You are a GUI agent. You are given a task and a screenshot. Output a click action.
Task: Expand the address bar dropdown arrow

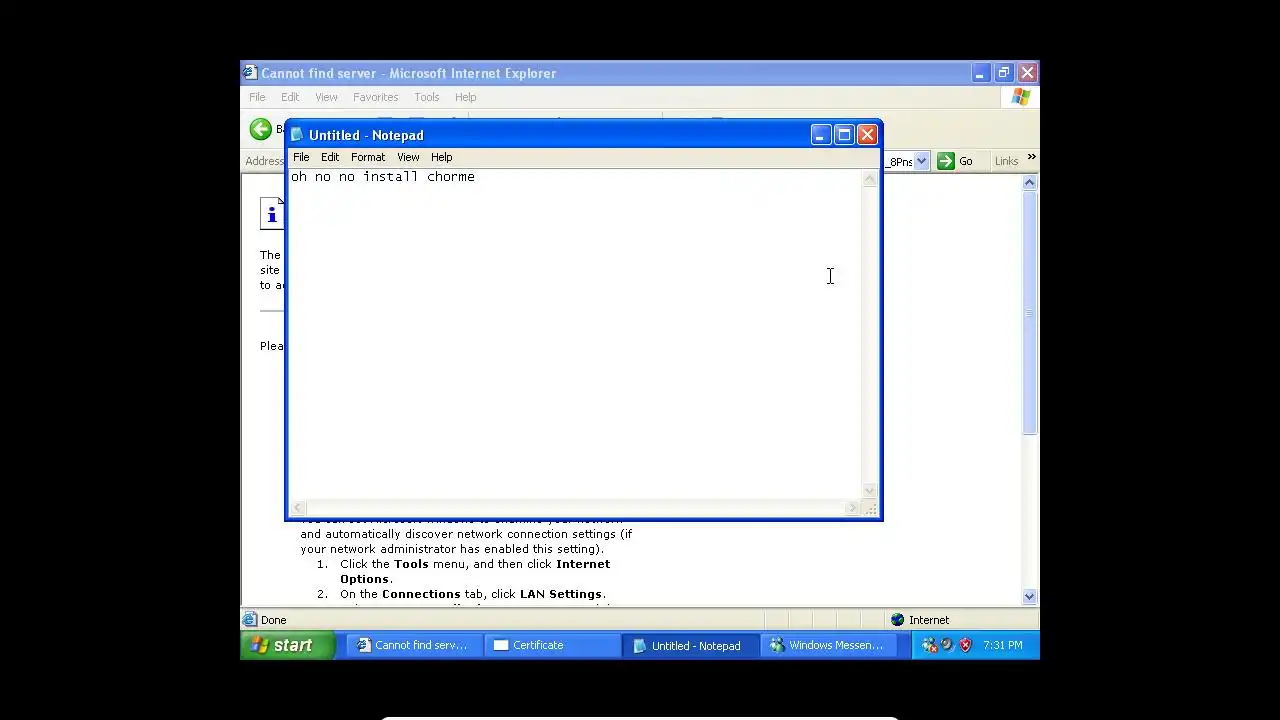point(921,161)
